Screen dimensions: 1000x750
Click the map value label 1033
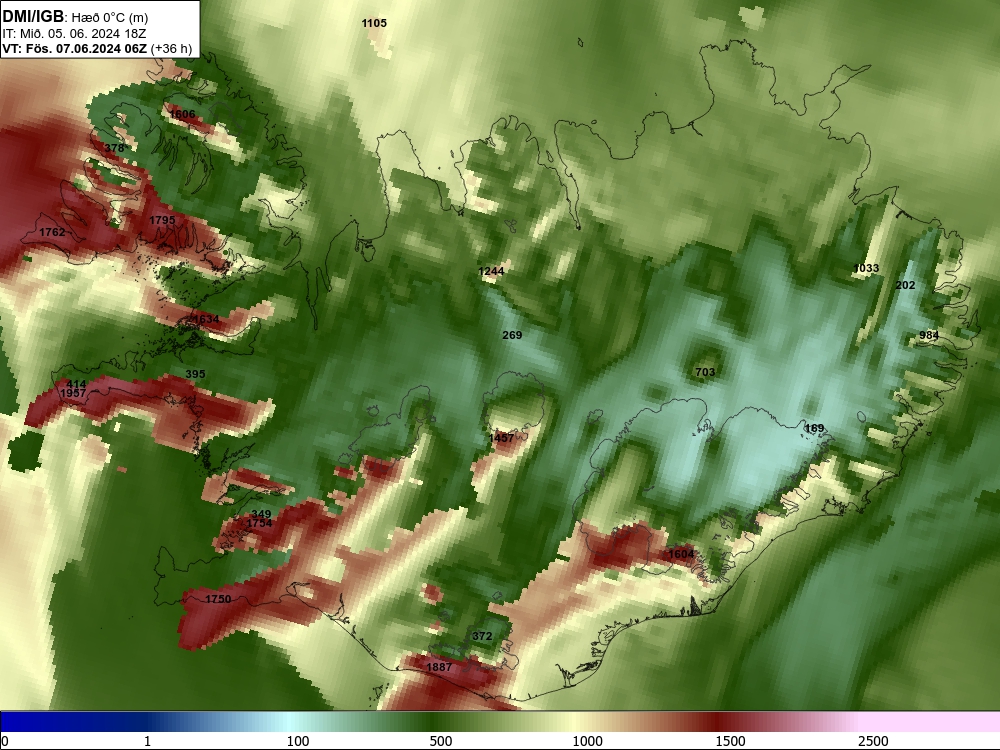866,268
